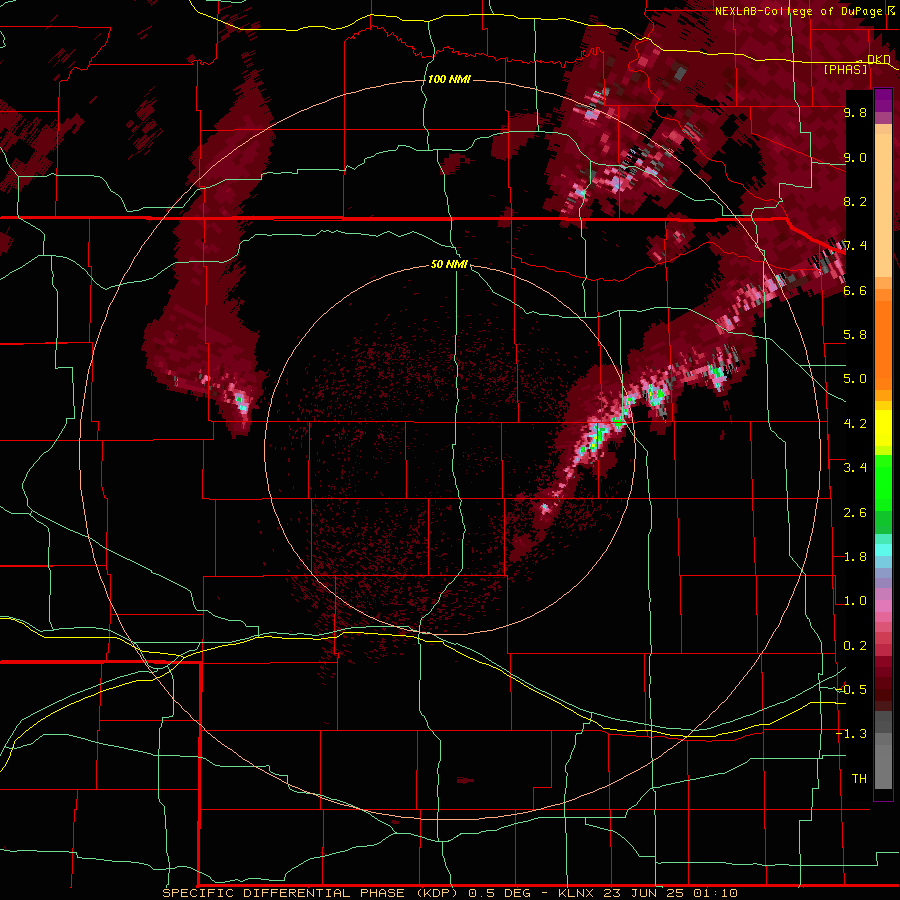The width and height of the screenshot is (900, 900).
Task: Click the 0.5 DEG elevation angle text
Action: pyautogui.click(x=500, y=893)
